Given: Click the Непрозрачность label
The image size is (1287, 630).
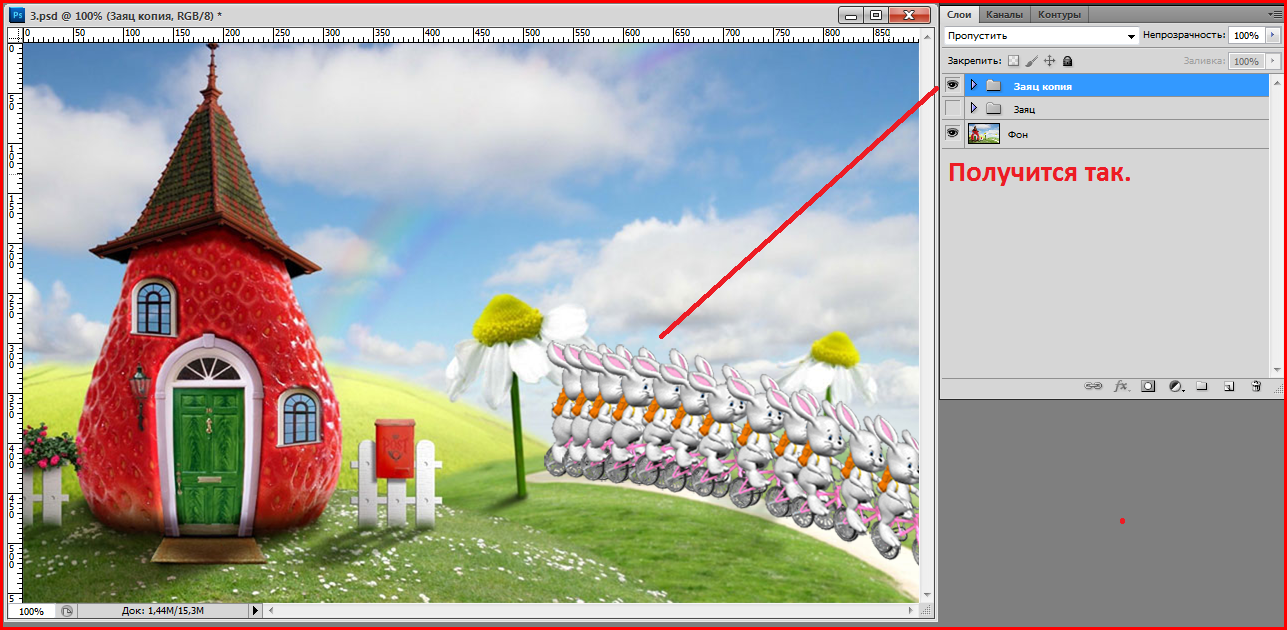Looking at the screenshot, I should tap(1183, 35).
